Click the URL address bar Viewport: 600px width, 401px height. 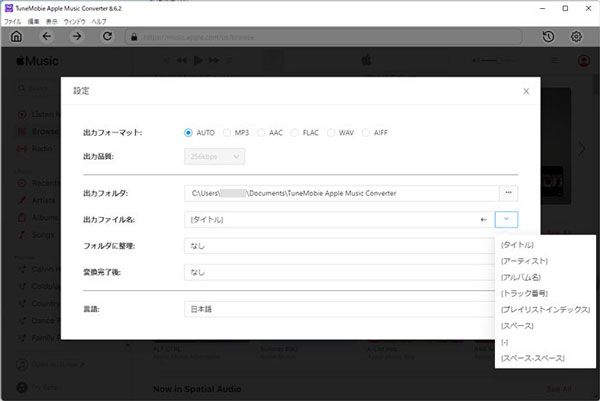323,37
